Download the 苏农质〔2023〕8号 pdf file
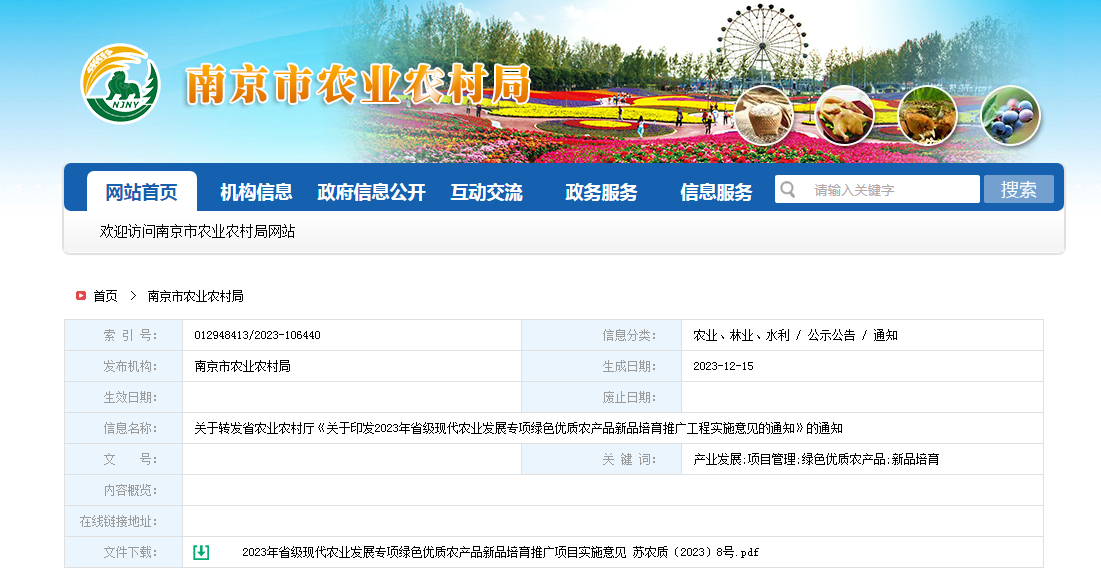The height and width of the screenshot is (578, 1101). (x=500, y=552)
